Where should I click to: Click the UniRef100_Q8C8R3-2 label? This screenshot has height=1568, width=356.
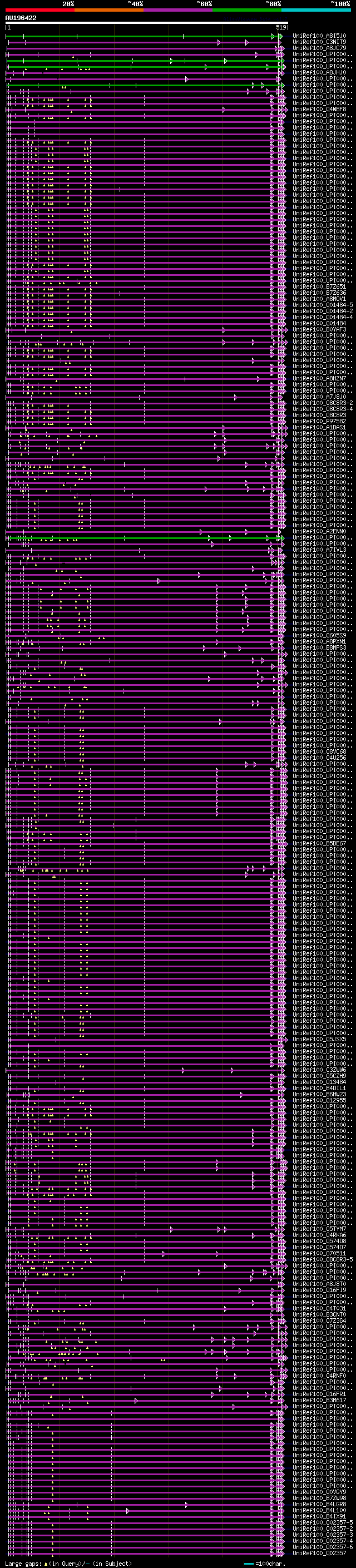[323, 403]
